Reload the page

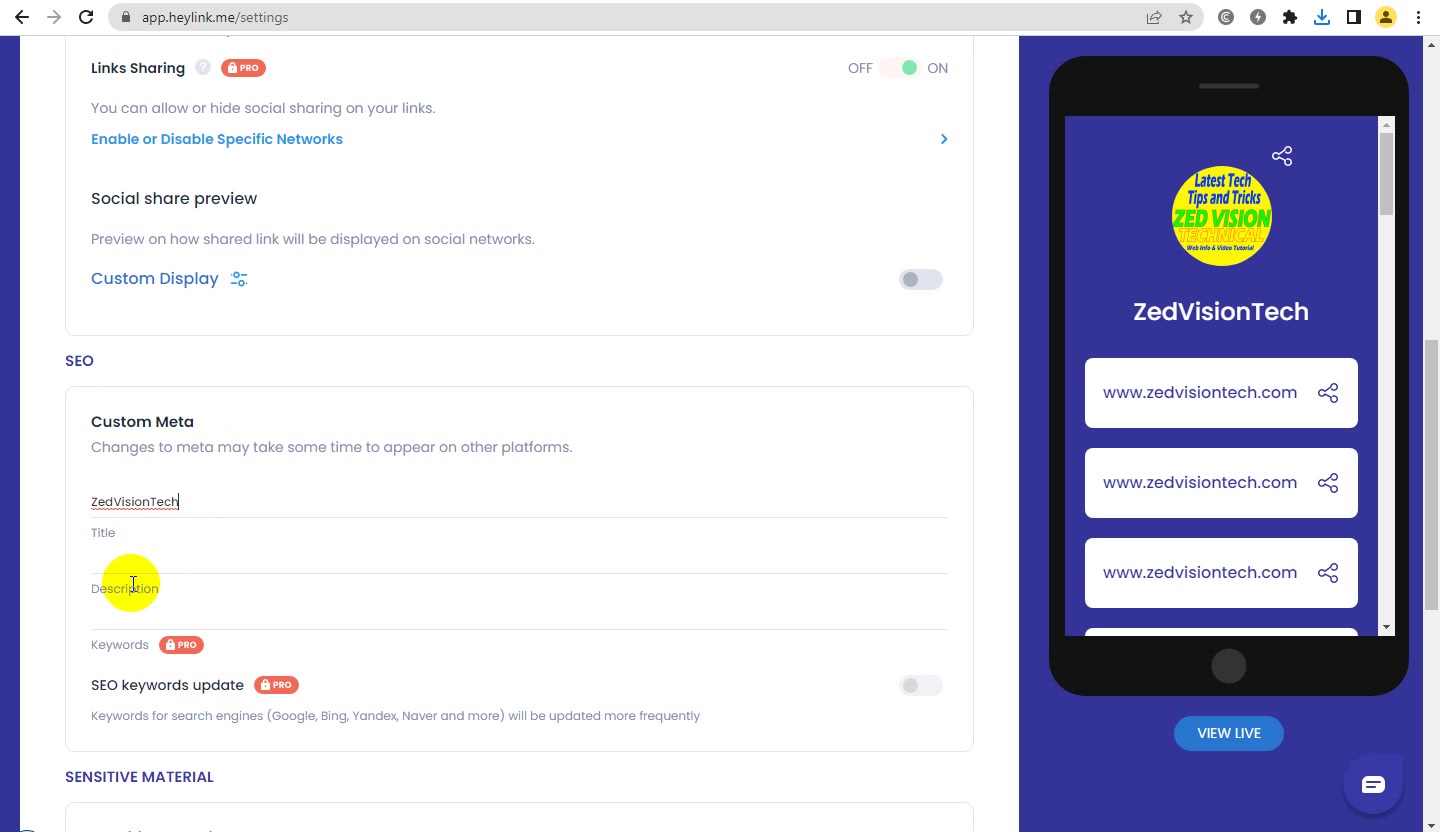[86, 17]
